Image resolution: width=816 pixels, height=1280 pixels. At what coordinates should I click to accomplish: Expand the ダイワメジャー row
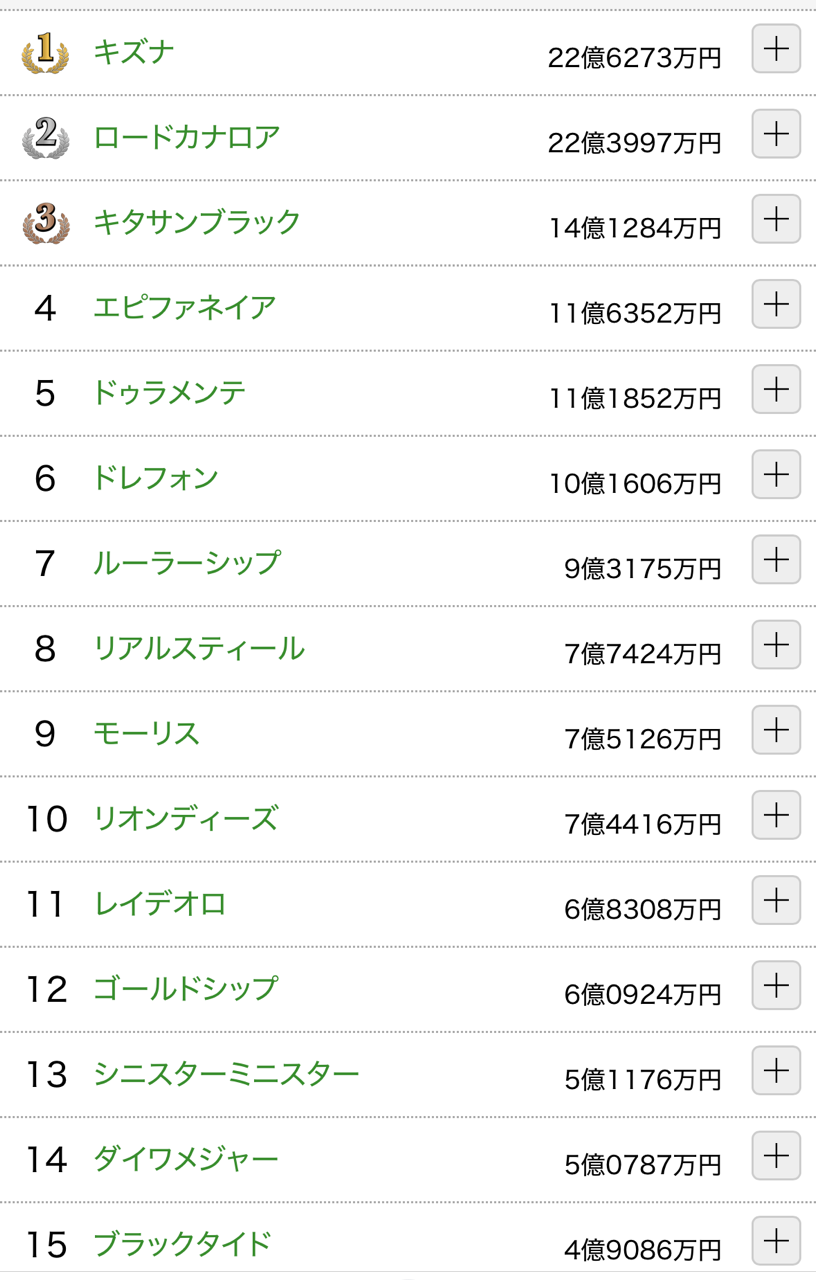[776, 1155]
